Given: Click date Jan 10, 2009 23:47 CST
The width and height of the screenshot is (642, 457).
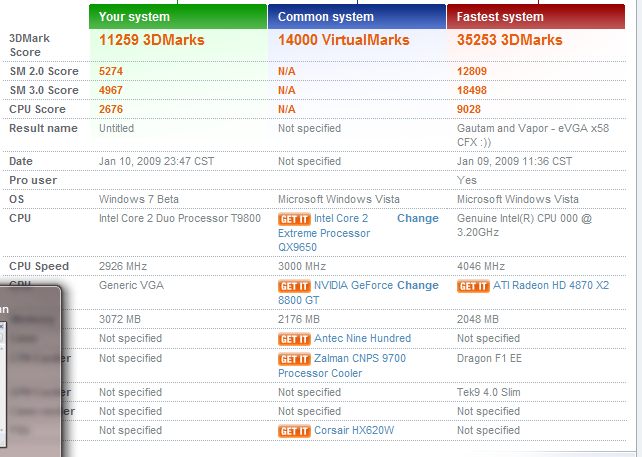Looking at the screenshot, I should pyautogui.click(x=156, y=161).
